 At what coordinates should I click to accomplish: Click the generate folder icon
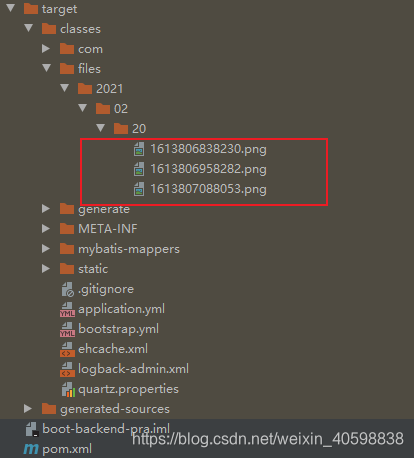(x=67, y=209)
